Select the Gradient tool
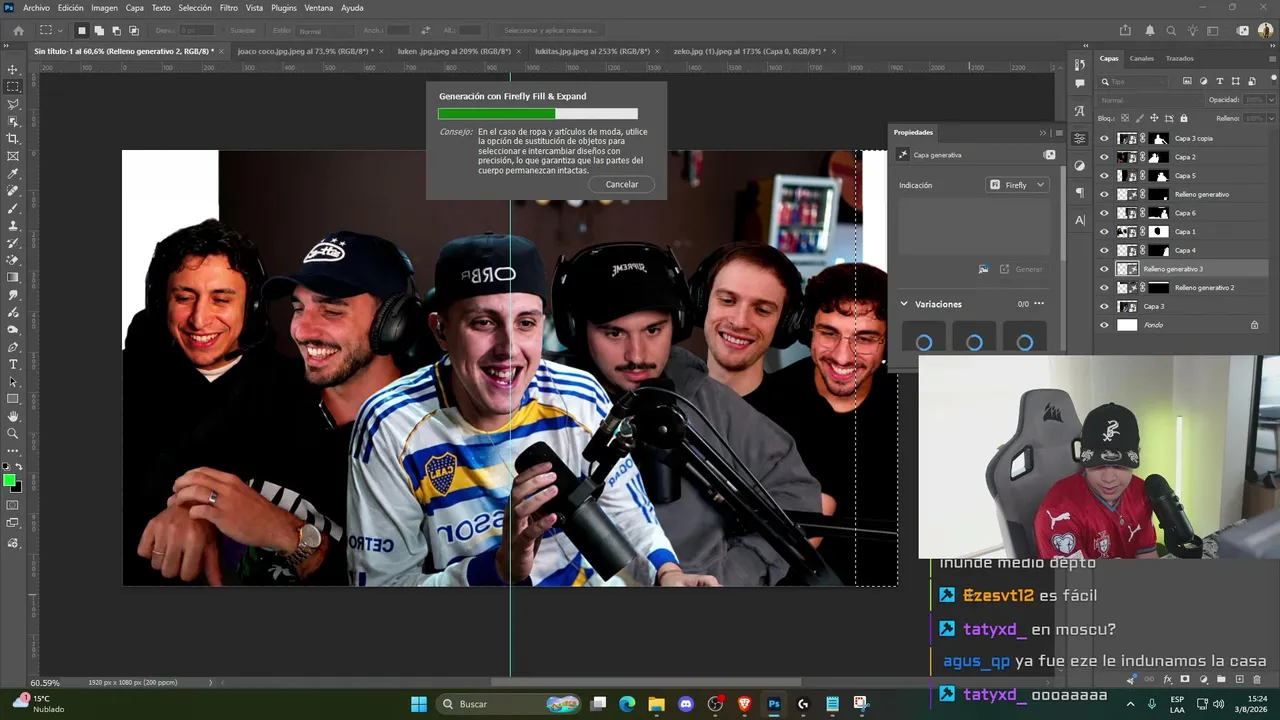 pos(13,278)
